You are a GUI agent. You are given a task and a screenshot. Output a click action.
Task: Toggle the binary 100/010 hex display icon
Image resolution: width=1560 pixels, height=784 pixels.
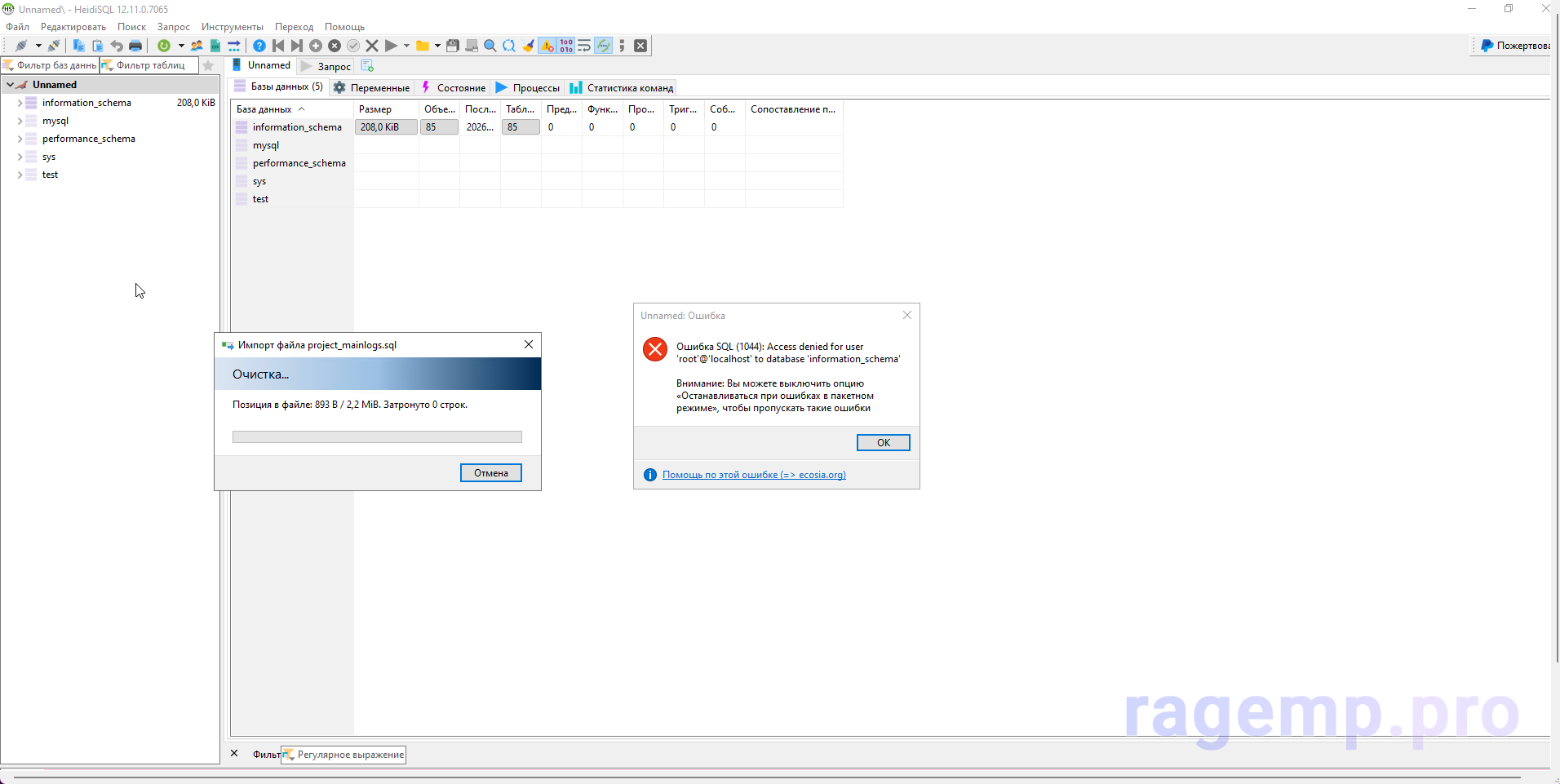pyautogui.click(x=566, y=46)
